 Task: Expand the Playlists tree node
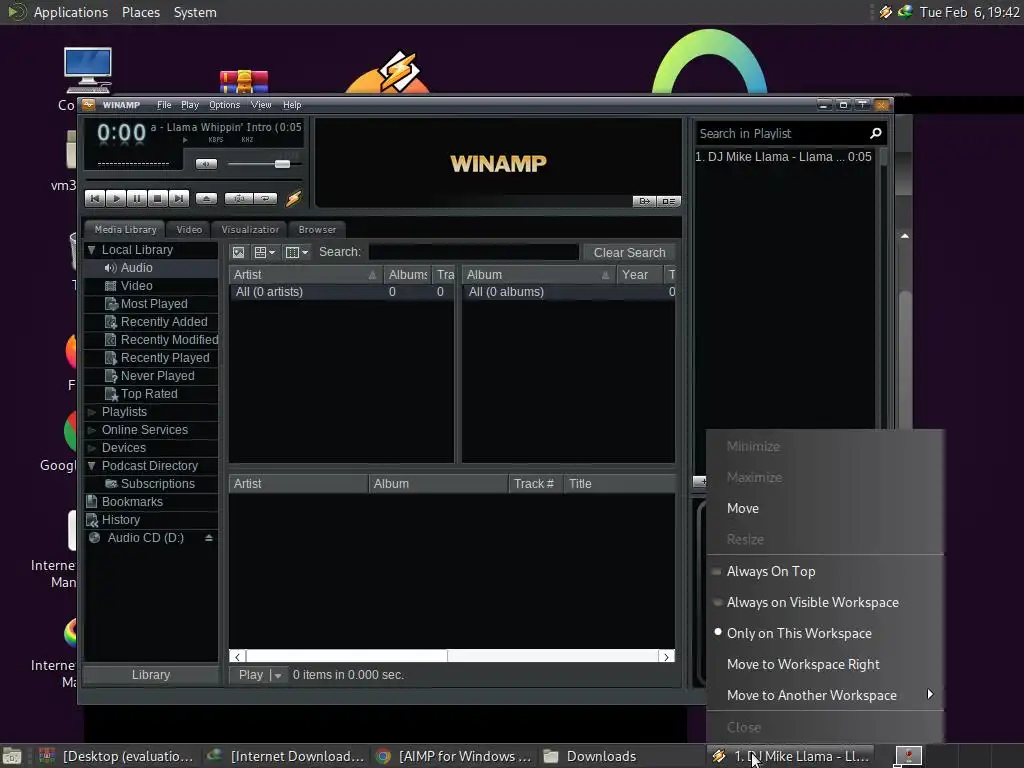coord(92,412)
